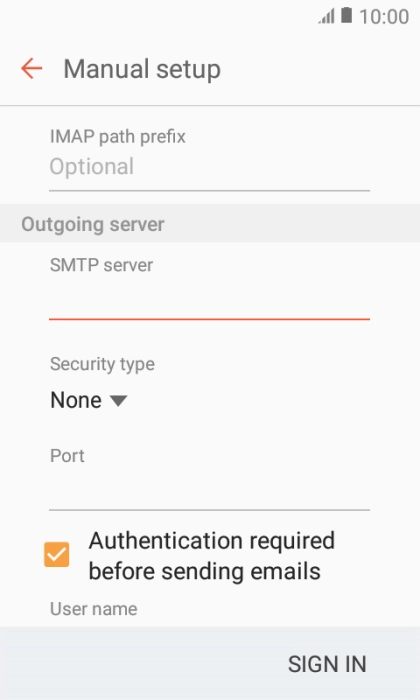Open the Security type dropdown

pos(89,400)
